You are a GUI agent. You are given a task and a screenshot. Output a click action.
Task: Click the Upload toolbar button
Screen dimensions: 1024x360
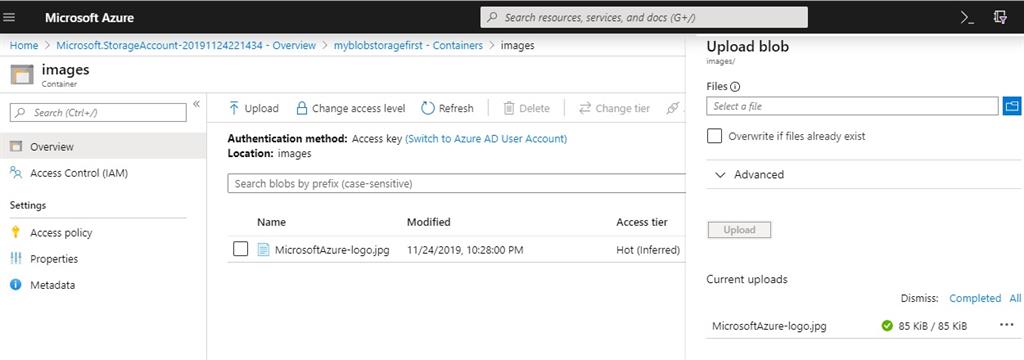pos(253,108)
